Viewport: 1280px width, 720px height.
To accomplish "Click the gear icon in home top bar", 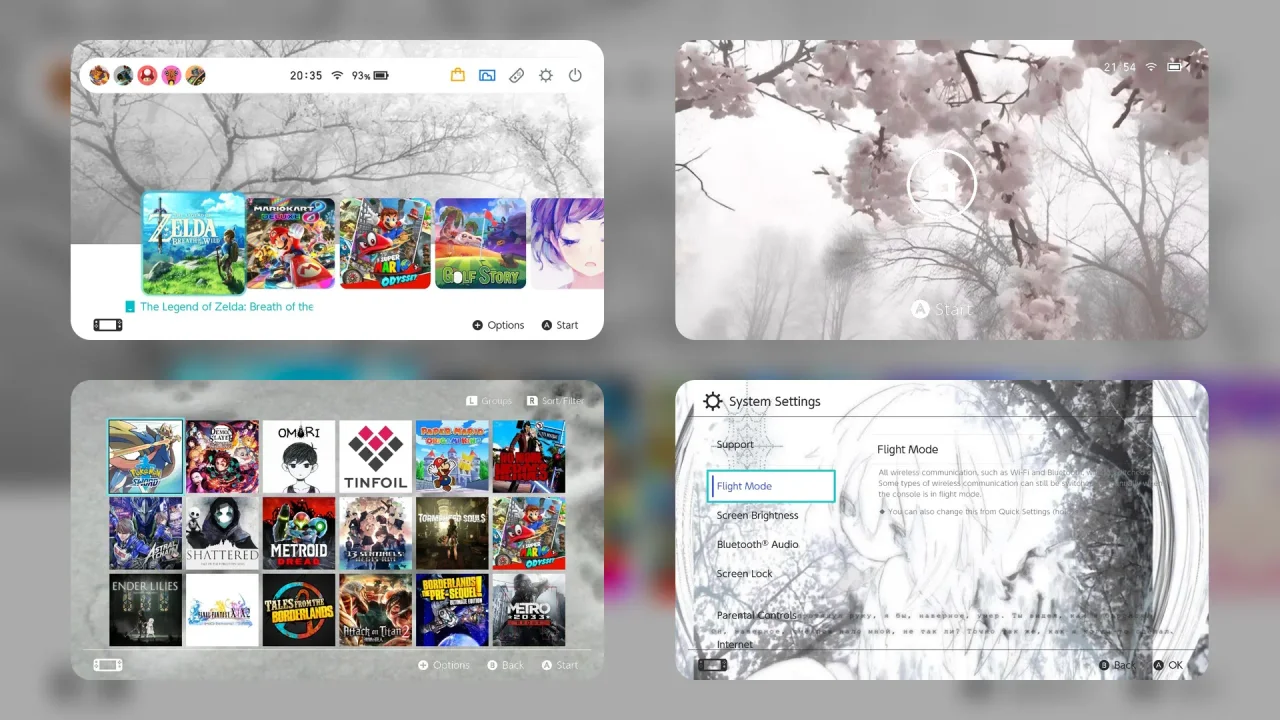I will coord(546,75).
